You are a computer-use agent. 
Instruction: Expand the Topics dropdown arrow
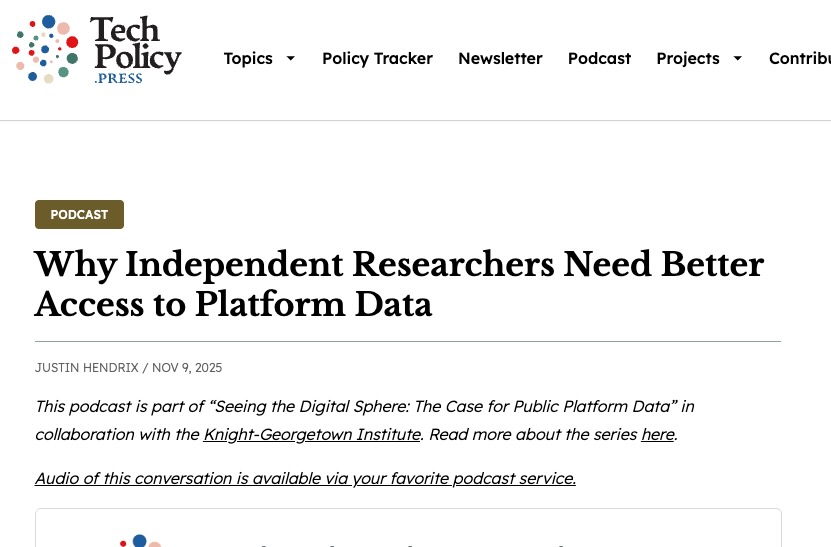point(291,58)
